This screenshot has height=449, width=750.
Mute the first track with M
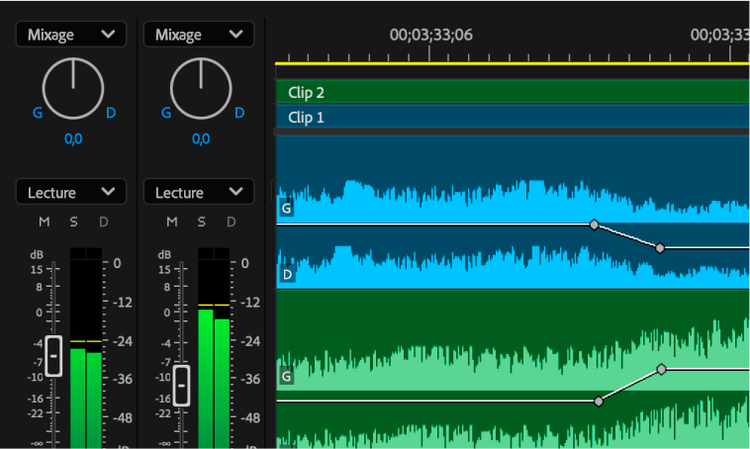pyautogui.click(x=44, y=221)
